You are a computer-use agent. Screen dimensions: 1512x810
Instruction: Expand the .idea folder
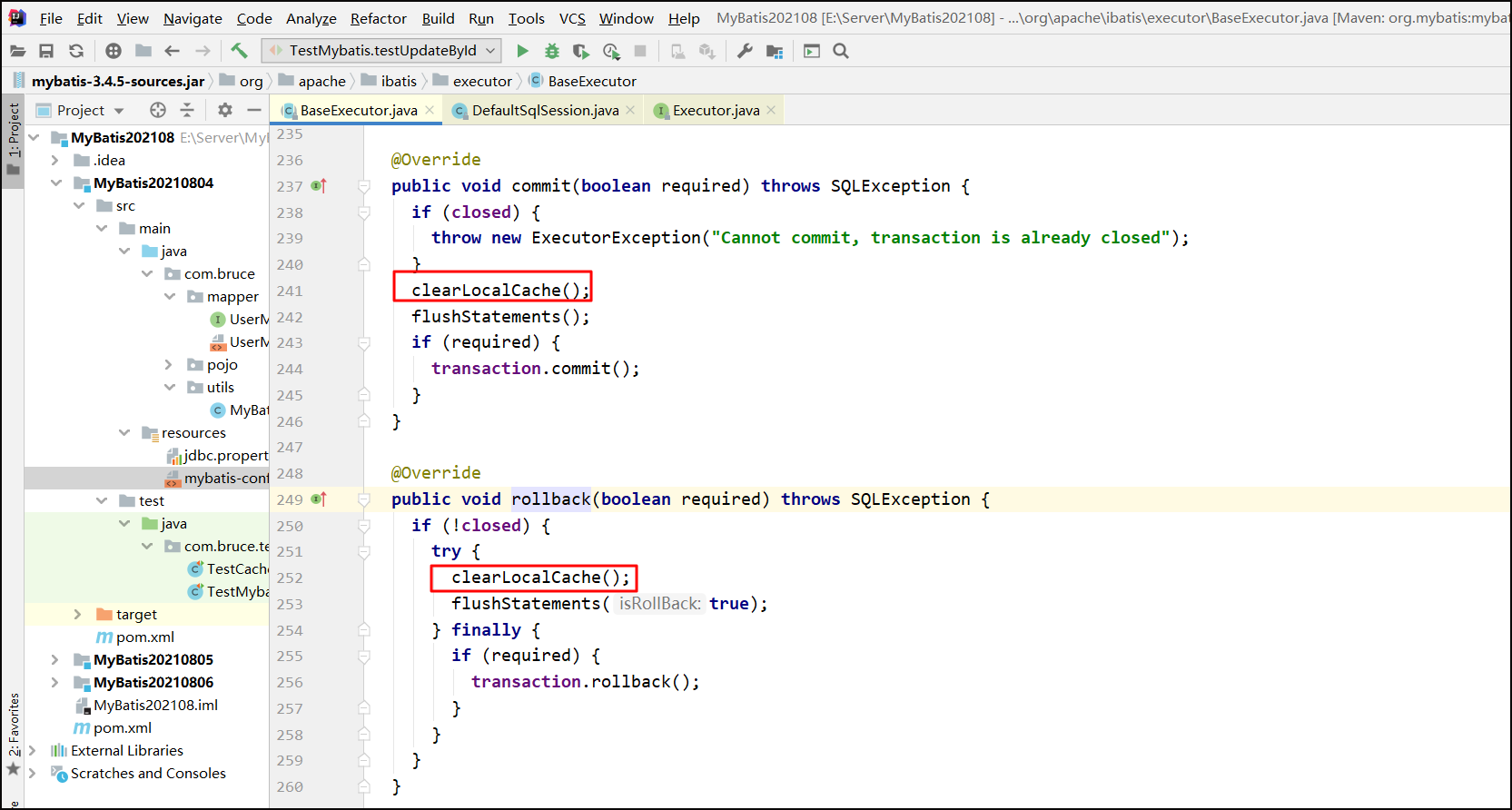[x=54, y=161]
